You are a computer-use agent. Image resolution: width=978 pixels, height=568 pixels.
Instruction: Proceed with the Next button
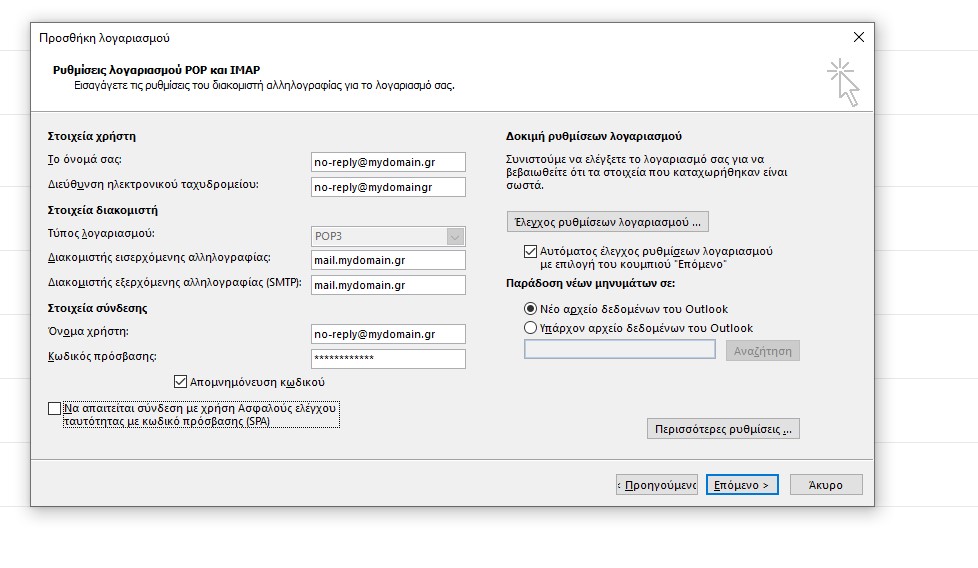741,485
